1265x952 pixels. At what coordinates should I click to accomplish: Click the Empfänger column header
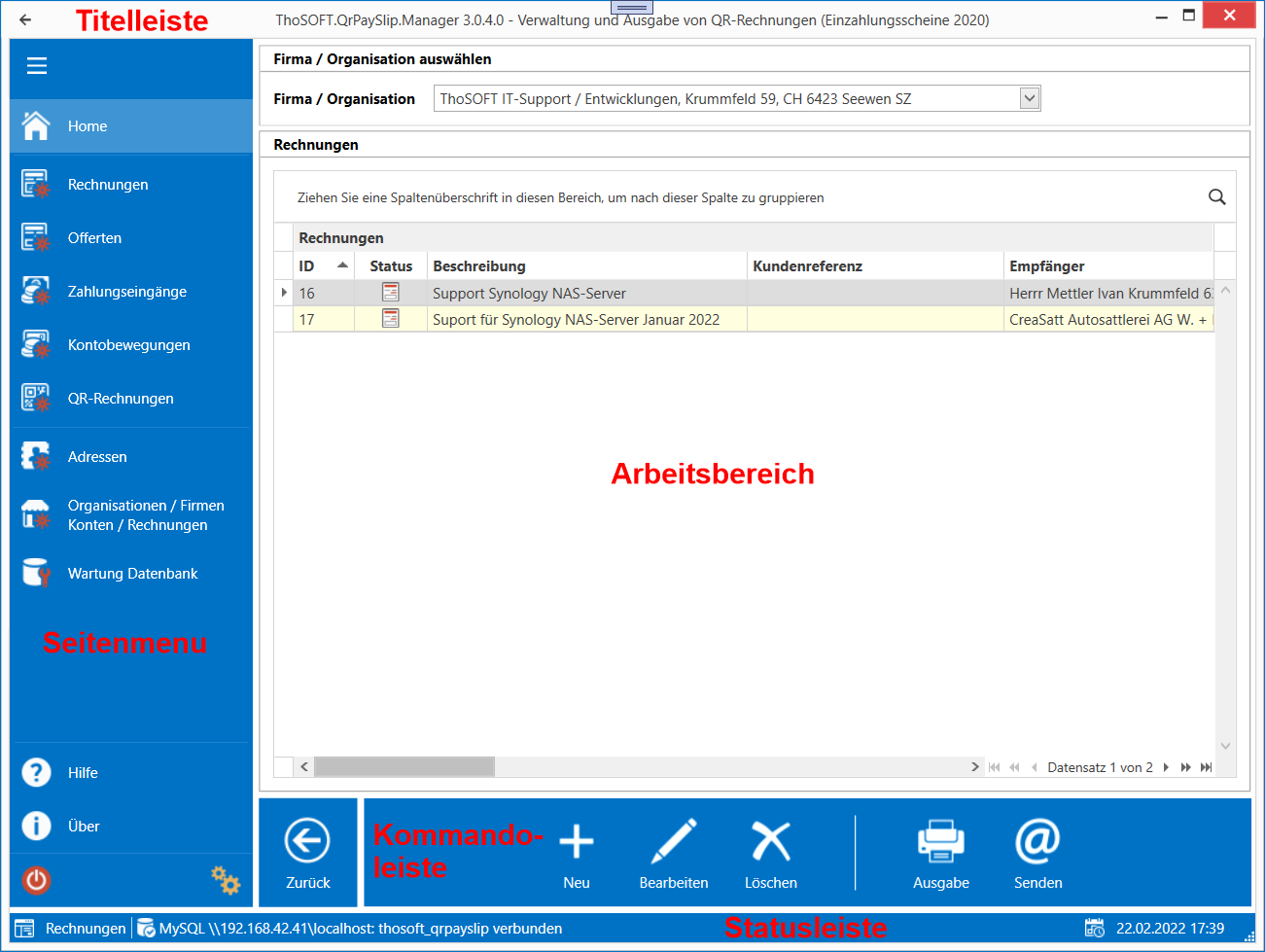click(x=1108, y=265)
